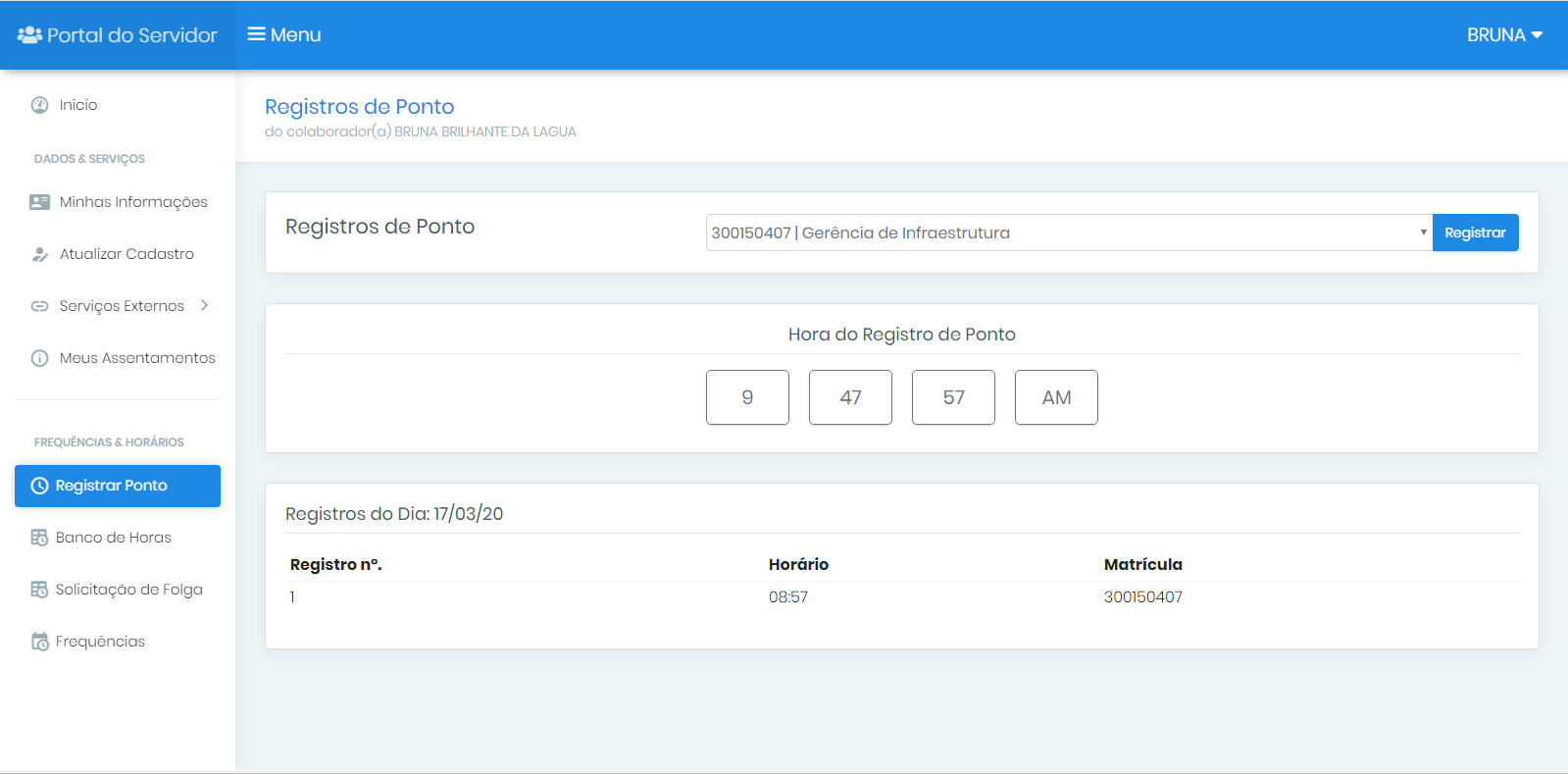Open the BRUNA user dropdown
The image size is (1568, 774).
1504,35
